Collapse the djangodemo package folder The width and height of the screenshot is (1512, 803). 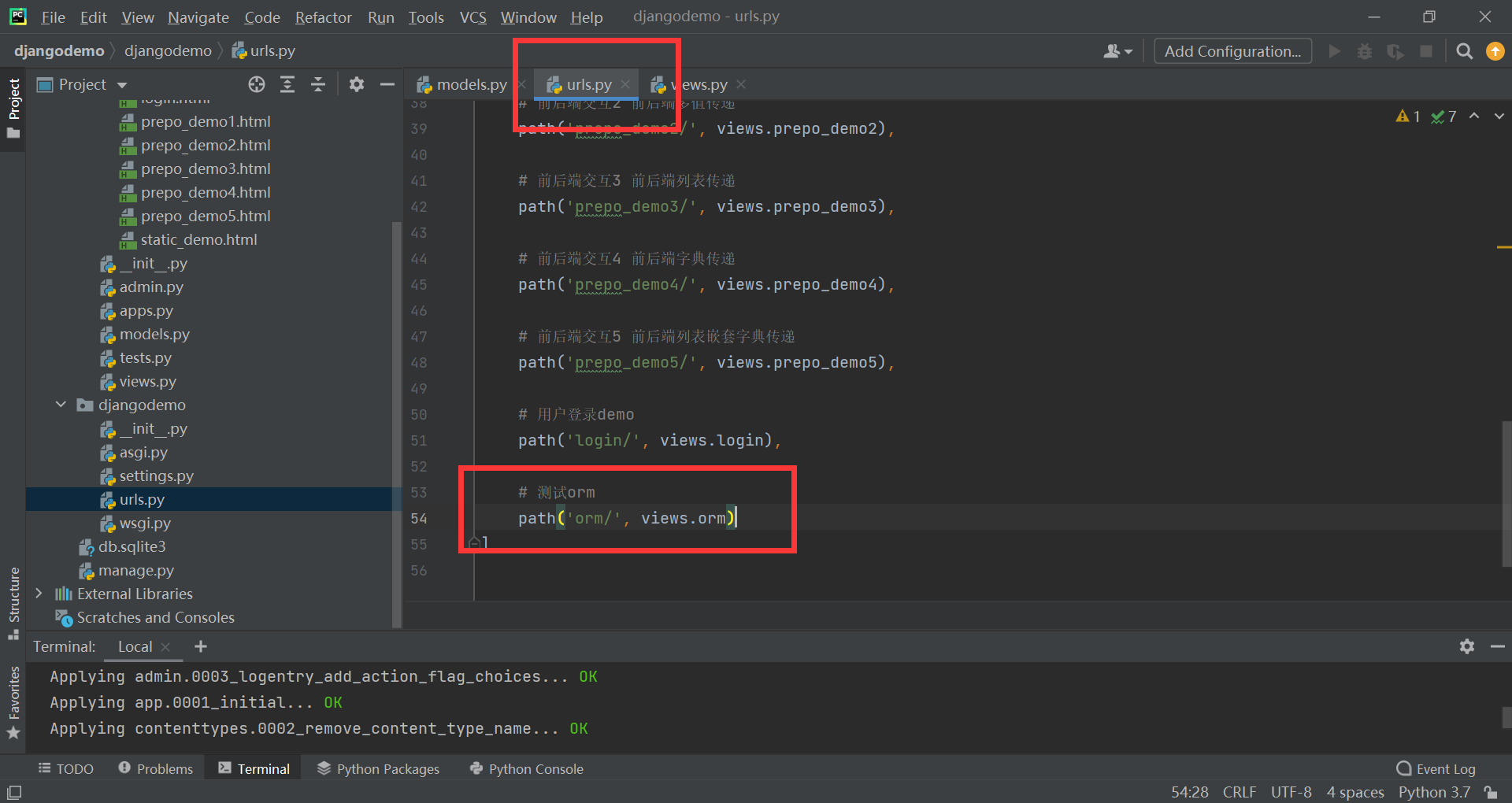(61, 405)
